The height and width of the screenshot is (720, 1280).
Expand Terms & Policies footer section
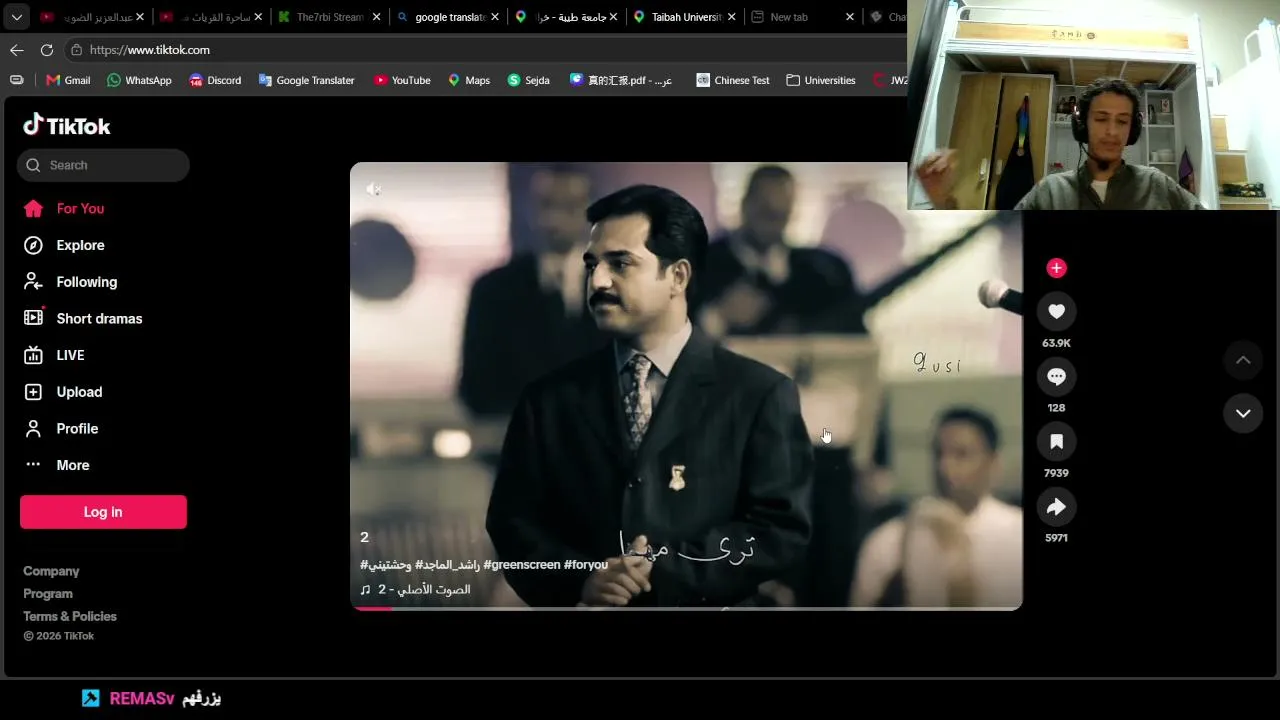pyautogui.click(x=70, y=616)
